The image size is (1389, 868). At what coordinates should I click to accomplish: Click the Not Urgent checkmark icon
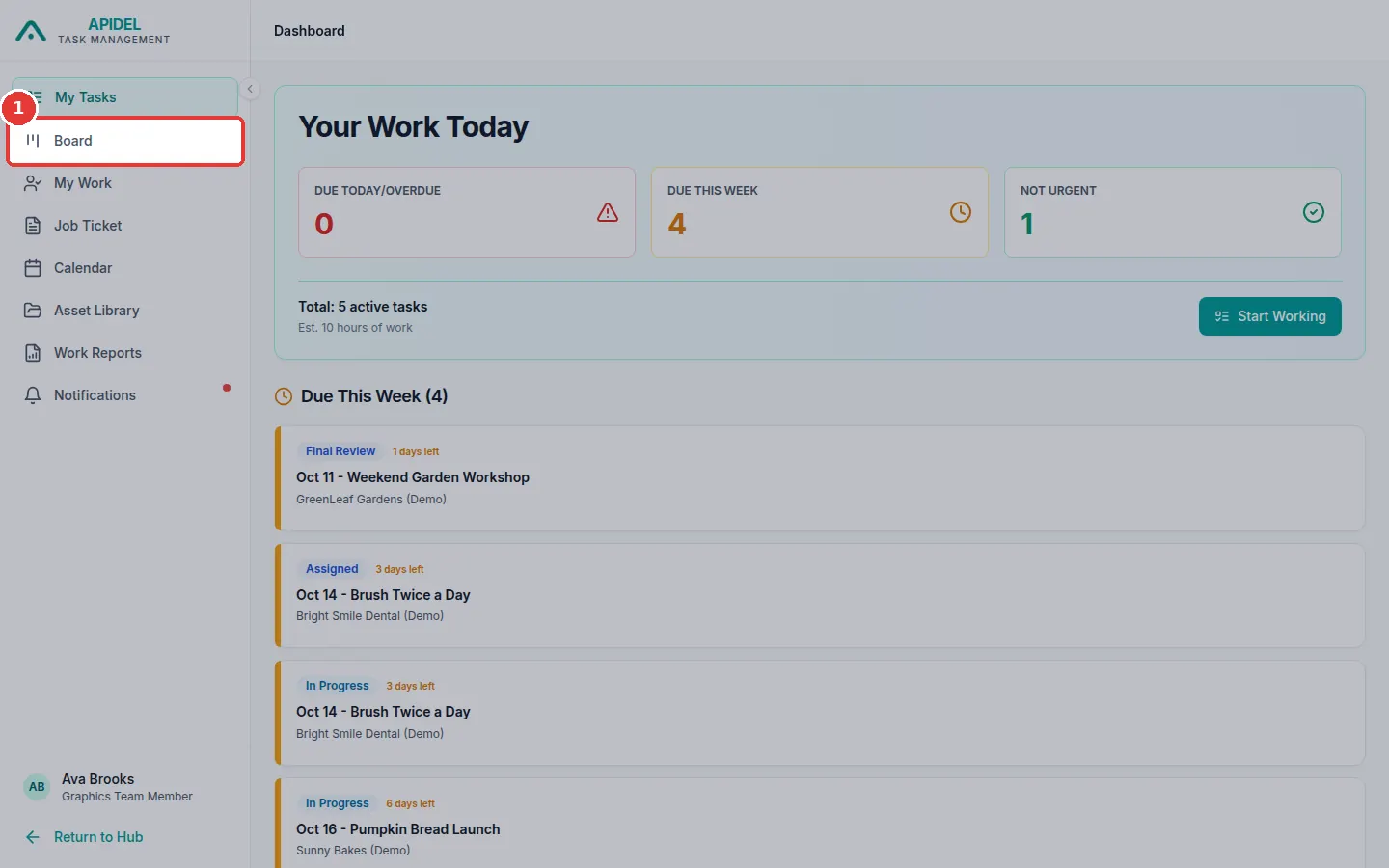[1314, 212]
